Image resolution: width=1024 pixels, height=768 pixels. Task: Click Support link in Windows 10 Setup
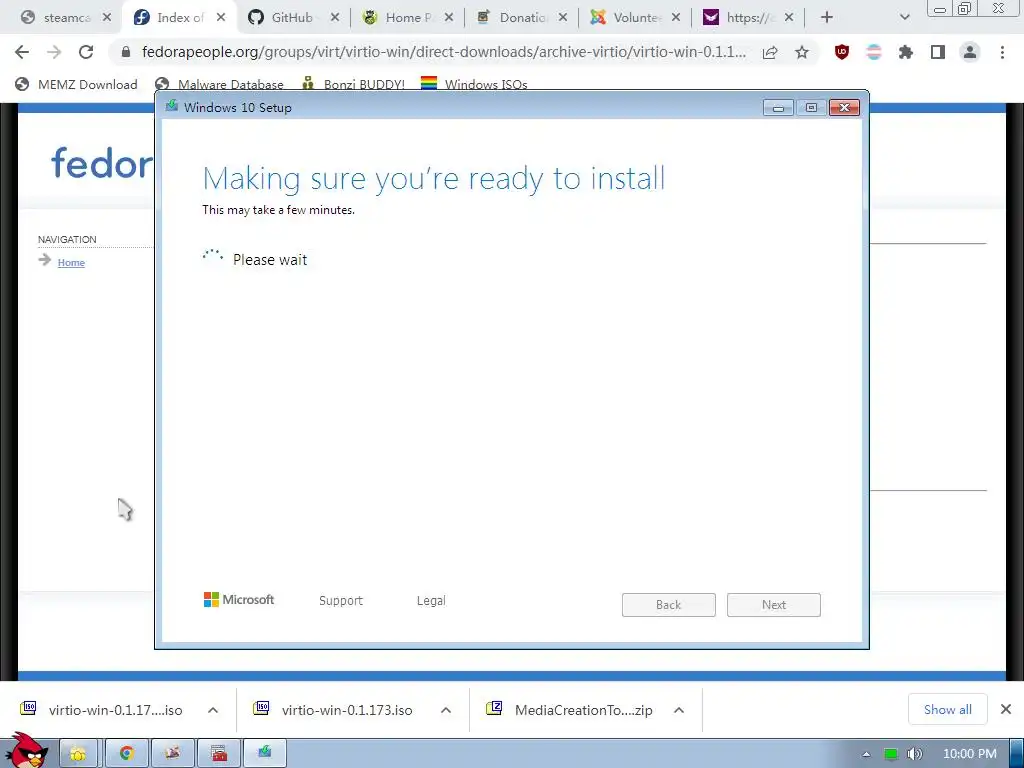[340, 601]
